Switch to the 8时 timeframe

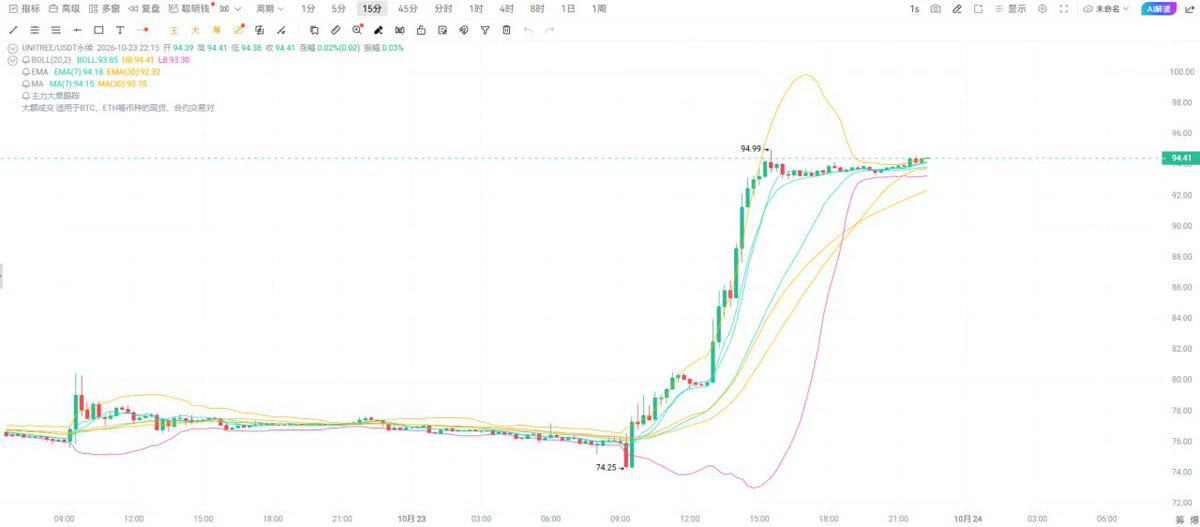tap(538, 8)
